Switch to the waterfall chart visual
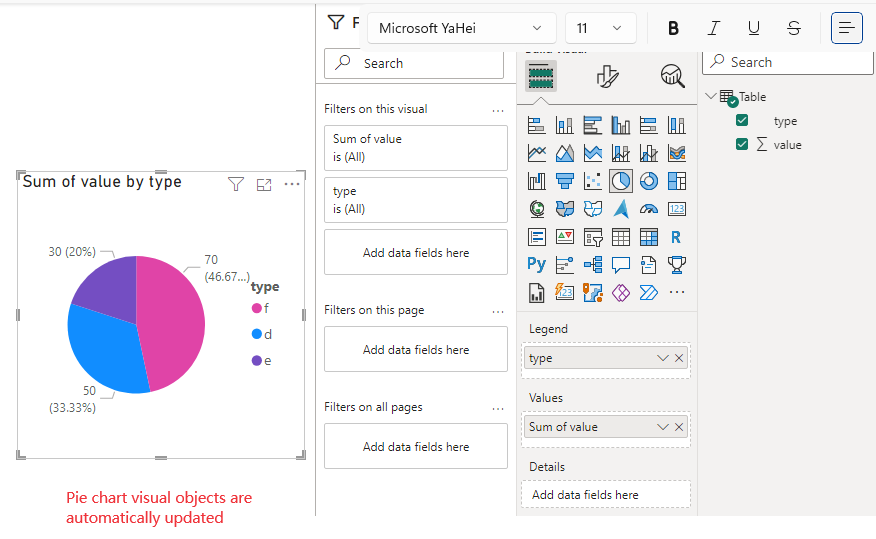The width and height of the screenshot is (876, 539). [x=536, y=180]
